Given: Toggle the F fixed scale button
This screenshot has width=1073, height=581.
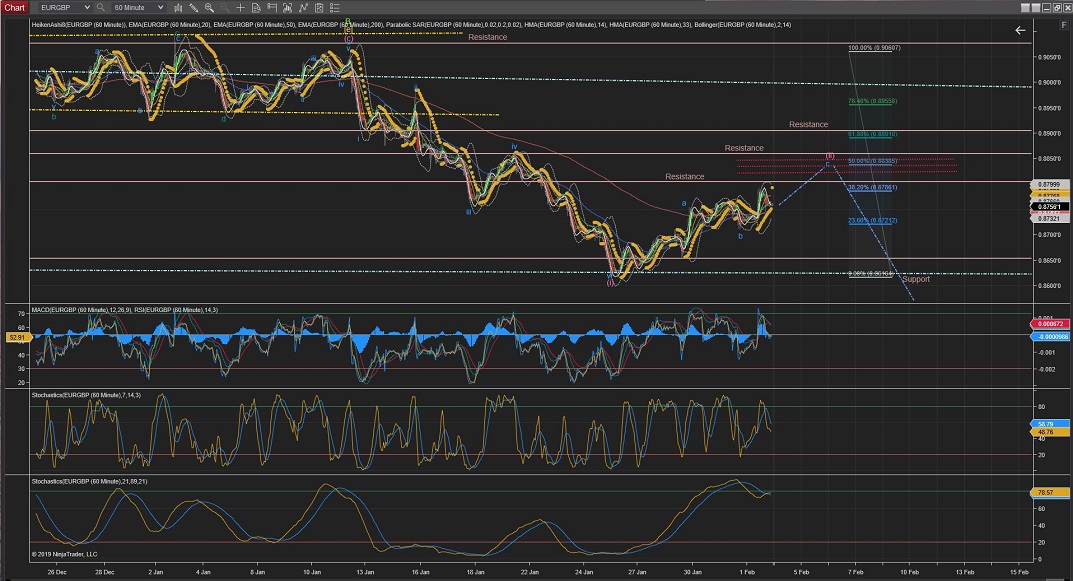Looking at the screenshot, I should tap(1063, 25).
